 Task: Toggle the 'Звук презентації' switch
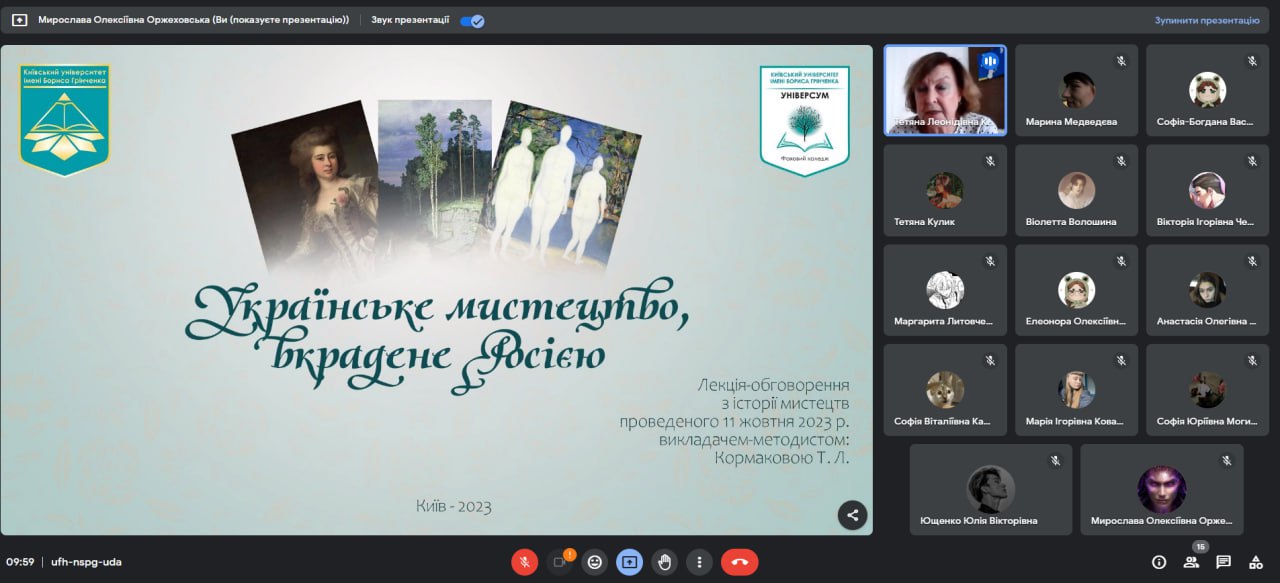click(x=472, y=20)
